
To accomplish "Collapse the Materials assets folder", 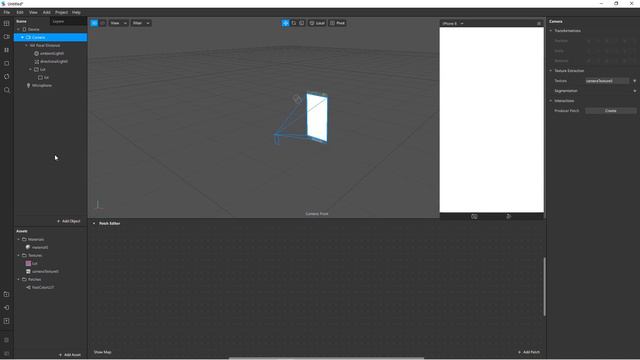I will click(x=18, y=239).
